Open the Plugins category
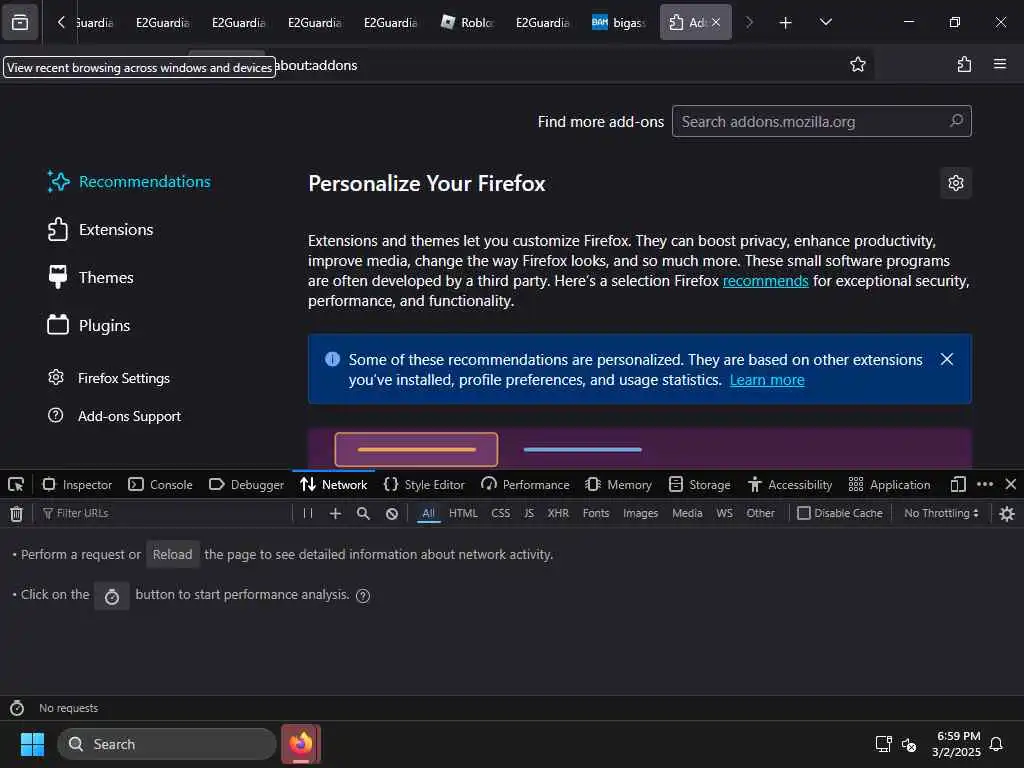The height and width of the screenshot is (768, 1024). tap(88, 325)
